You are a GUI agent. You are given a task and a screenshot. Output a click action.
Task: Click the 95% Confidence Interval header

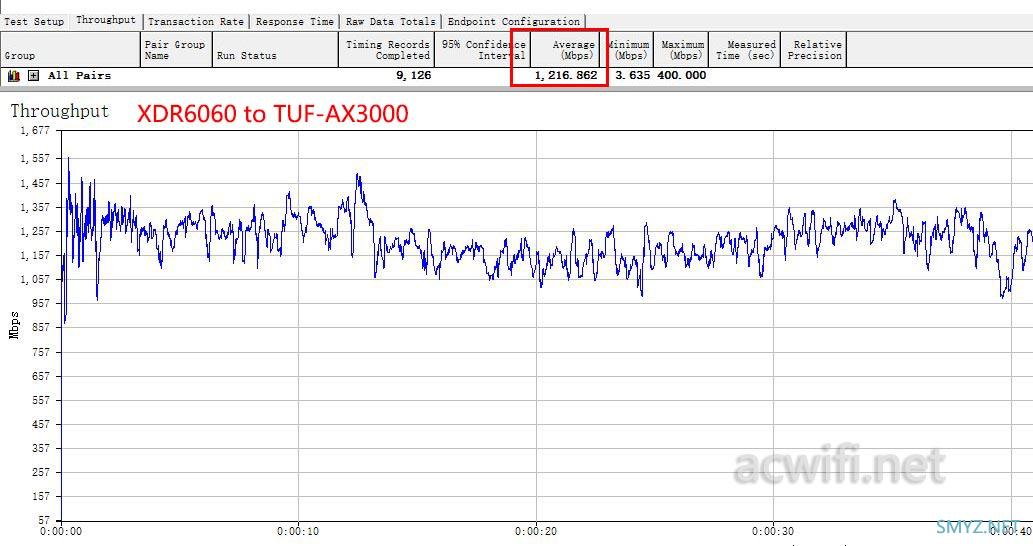pyautogui.click(x=482, y=49)
